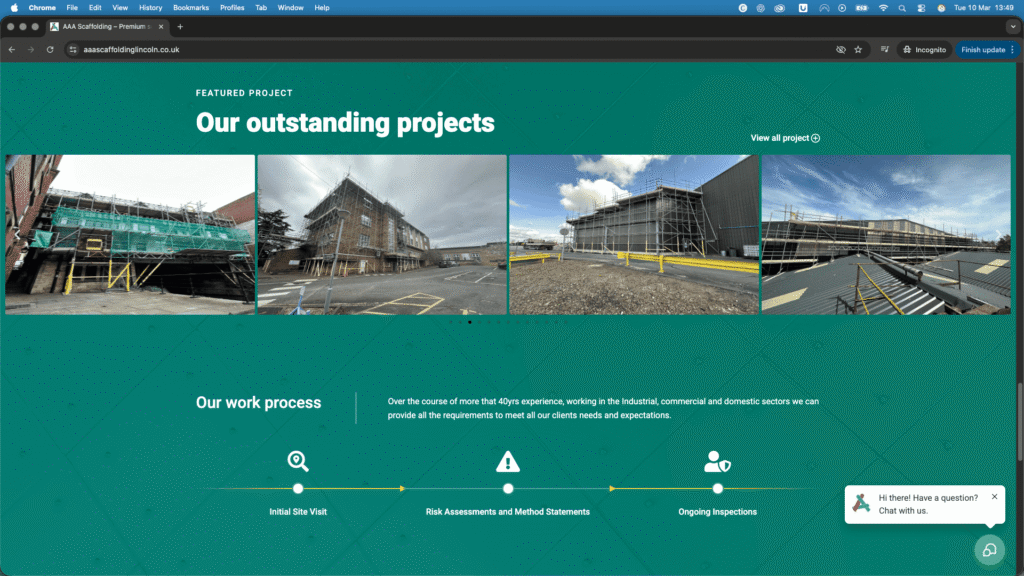
Task: Click the Ongoing Inspections person-shield icon
Action: pos(717,461)
